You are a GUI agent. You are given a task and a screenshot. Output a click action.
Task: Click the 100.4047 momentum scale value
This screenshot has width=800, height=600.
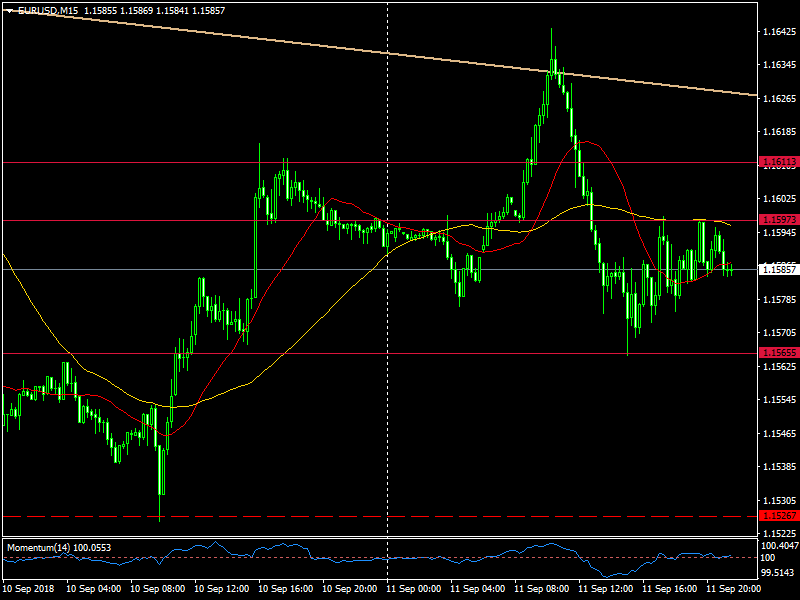coord(778,547)
